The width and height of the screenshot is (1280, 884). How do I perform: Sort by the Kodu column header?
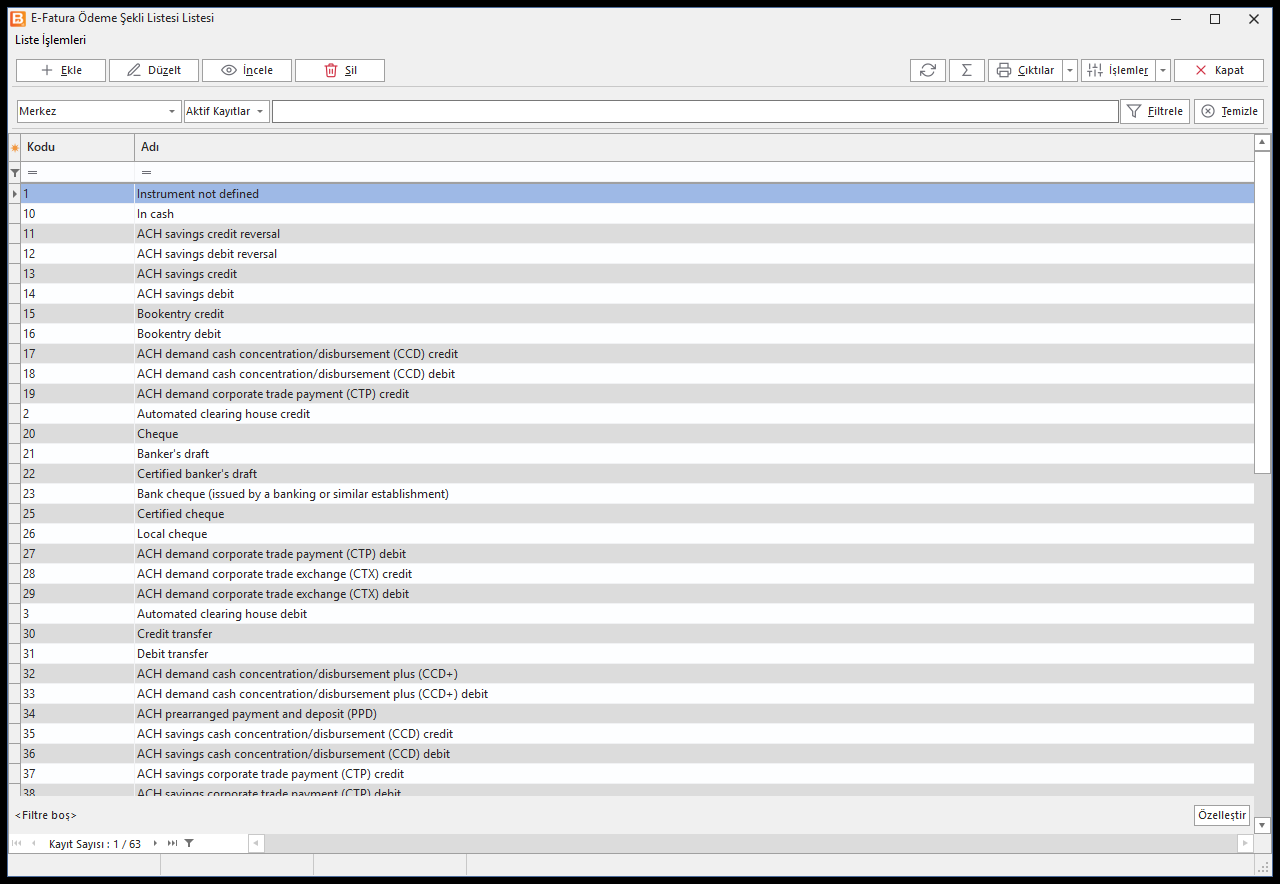pyautogui.click(x=77, y=147)
